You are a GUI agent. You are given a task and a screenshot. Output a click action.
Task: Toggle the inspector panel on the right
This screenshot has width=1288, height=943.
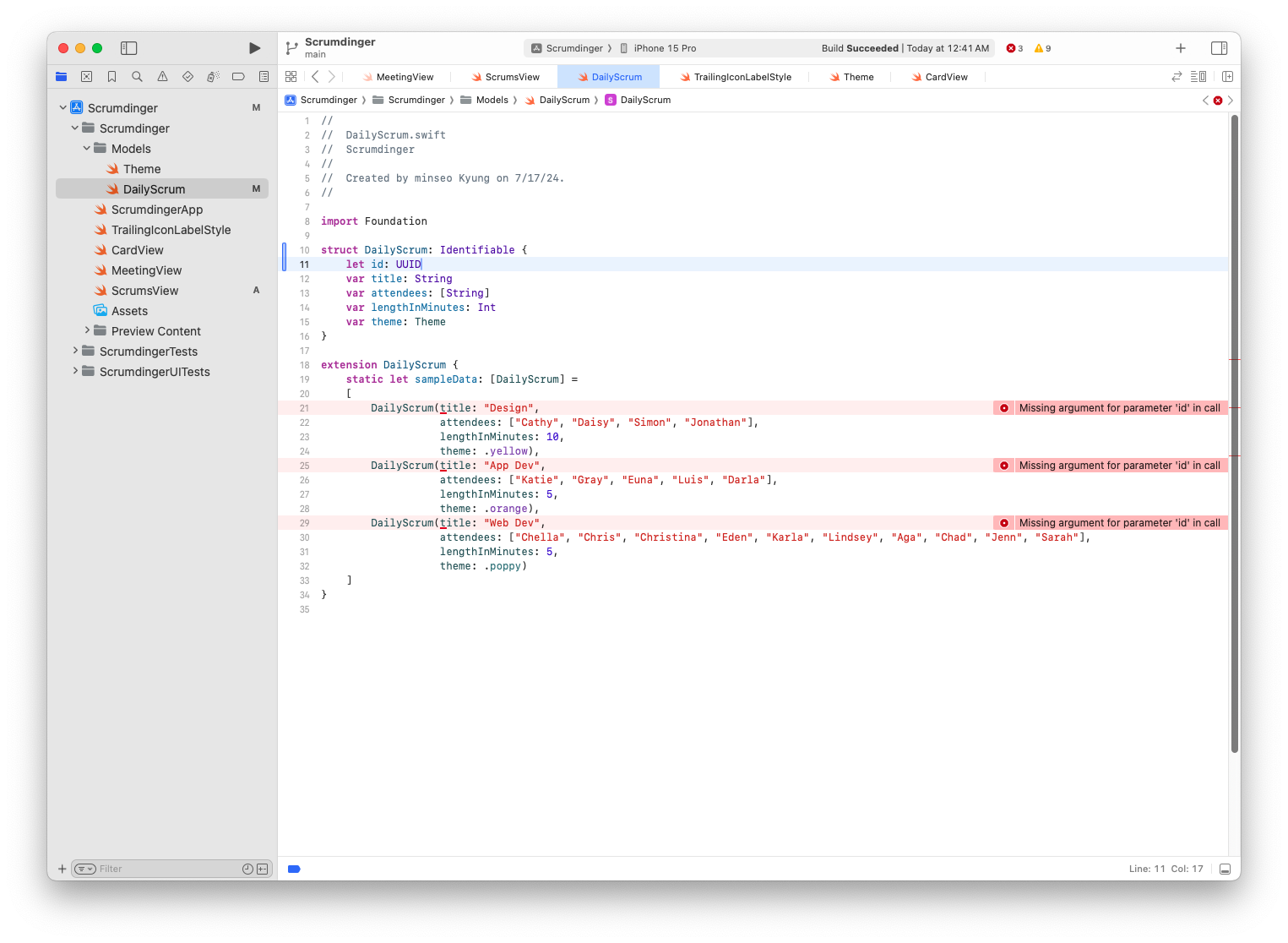1219,48
